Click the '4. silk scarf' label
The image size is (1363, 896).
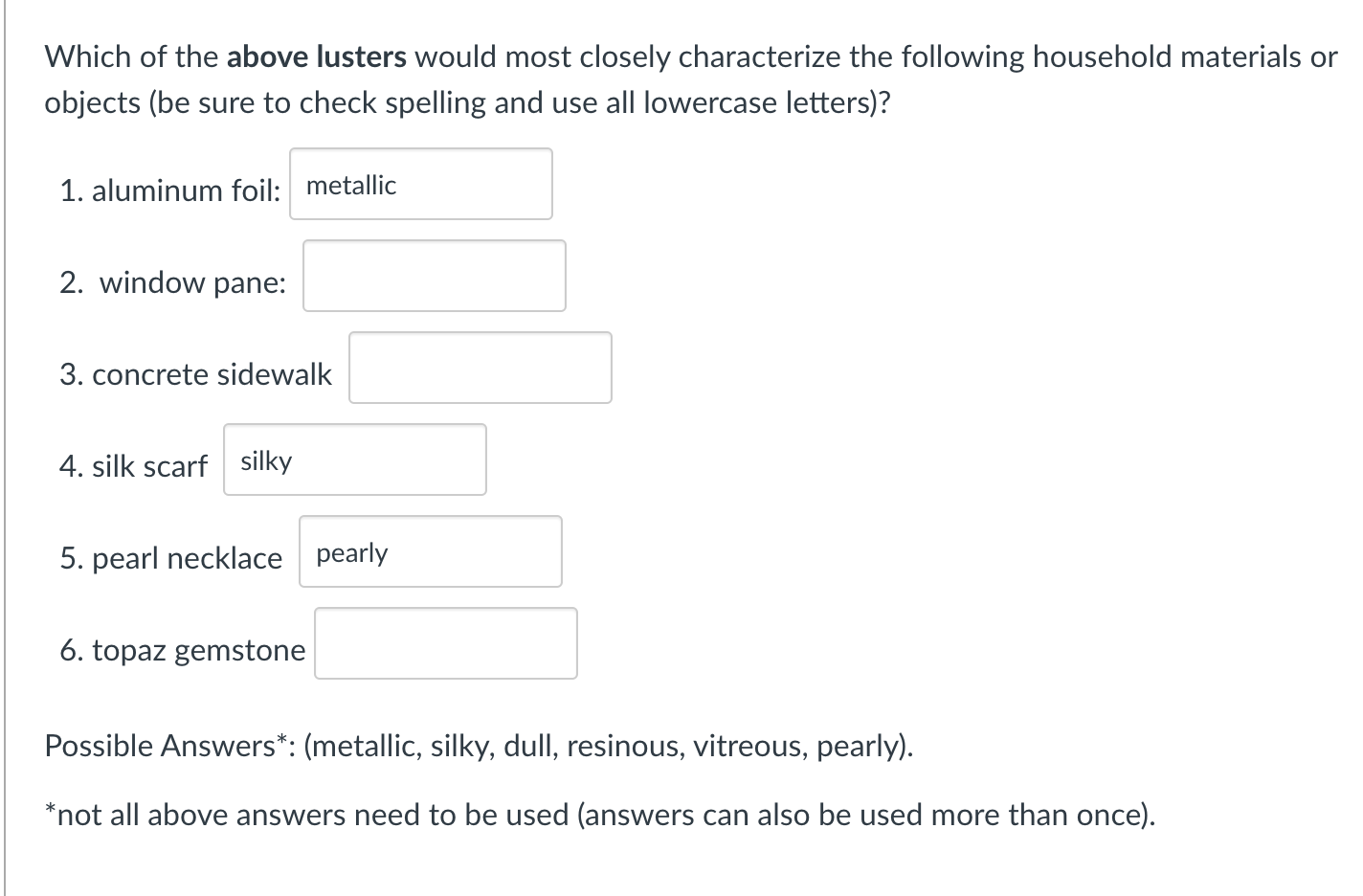click(133, 466)
